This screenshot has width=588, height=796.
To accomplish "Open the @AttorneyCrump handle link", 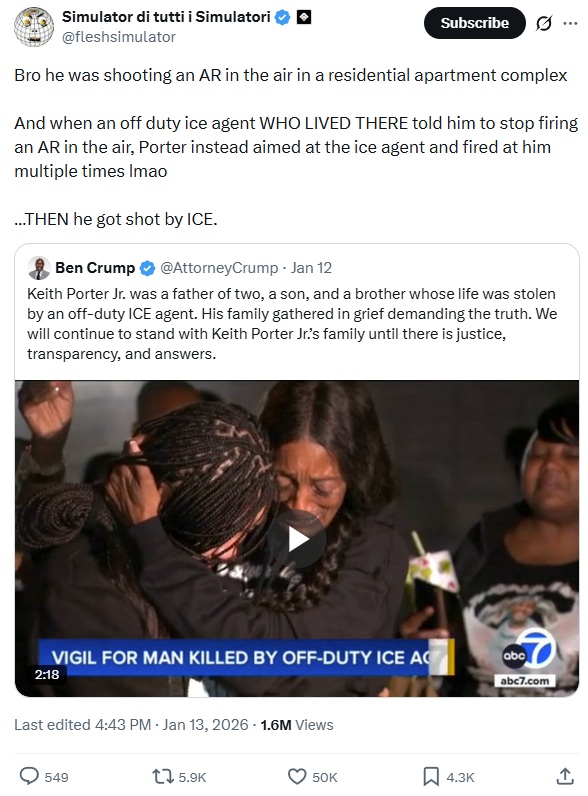I will point(219,268).
